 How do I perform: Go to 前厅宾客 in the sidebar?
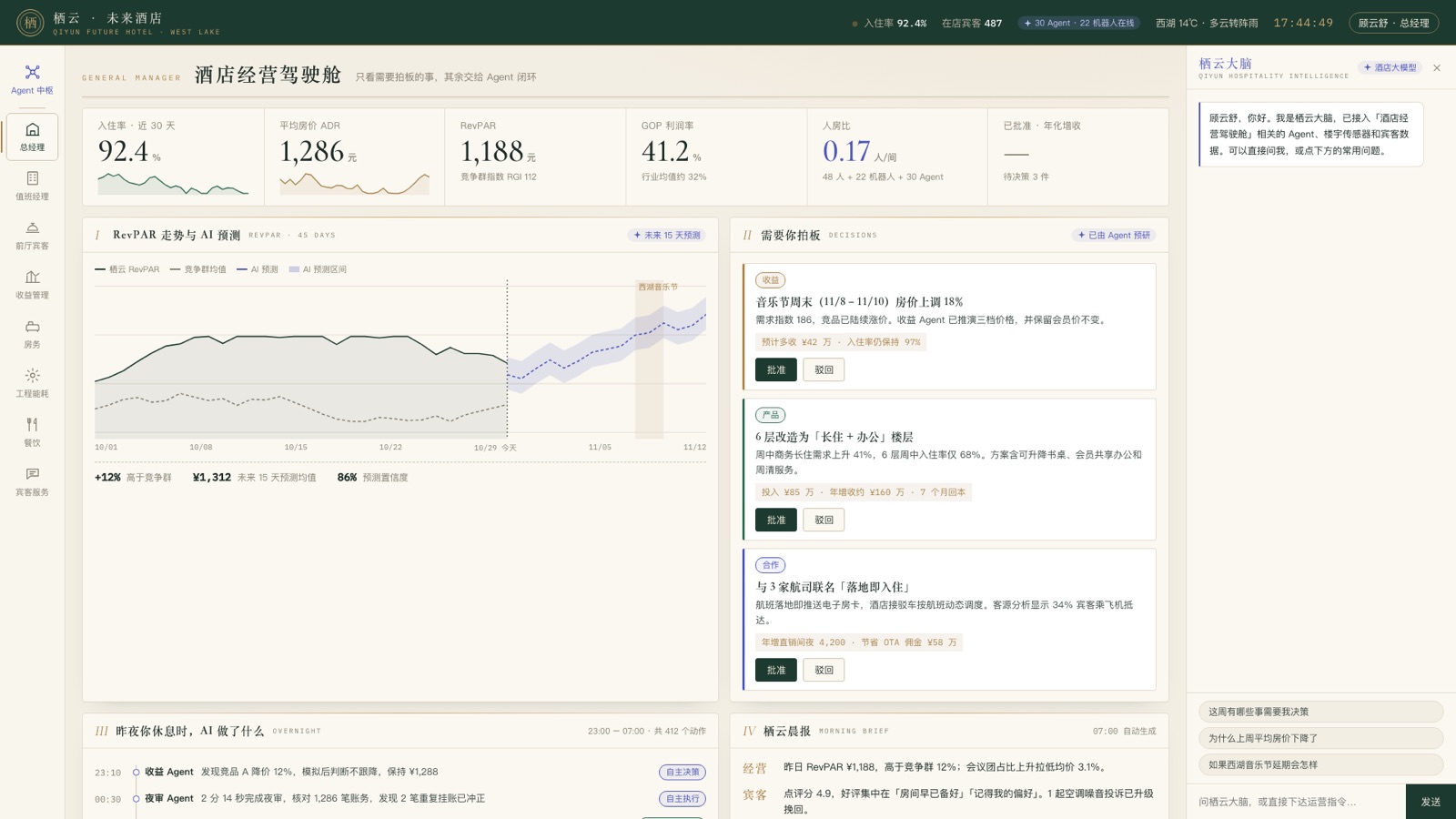[x=32, y=235]
